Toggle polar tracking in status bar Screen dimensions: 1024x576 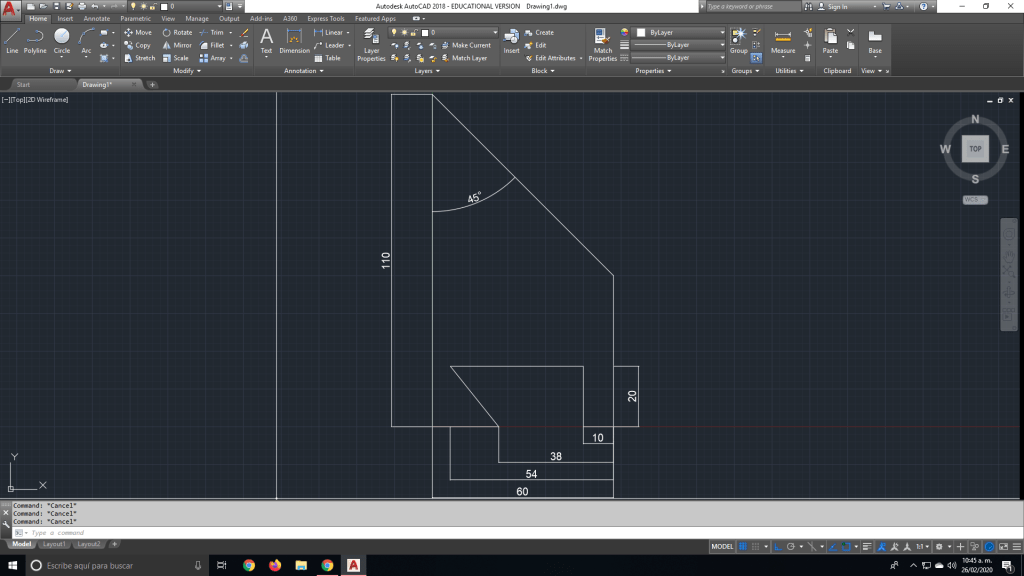(790, 547)
